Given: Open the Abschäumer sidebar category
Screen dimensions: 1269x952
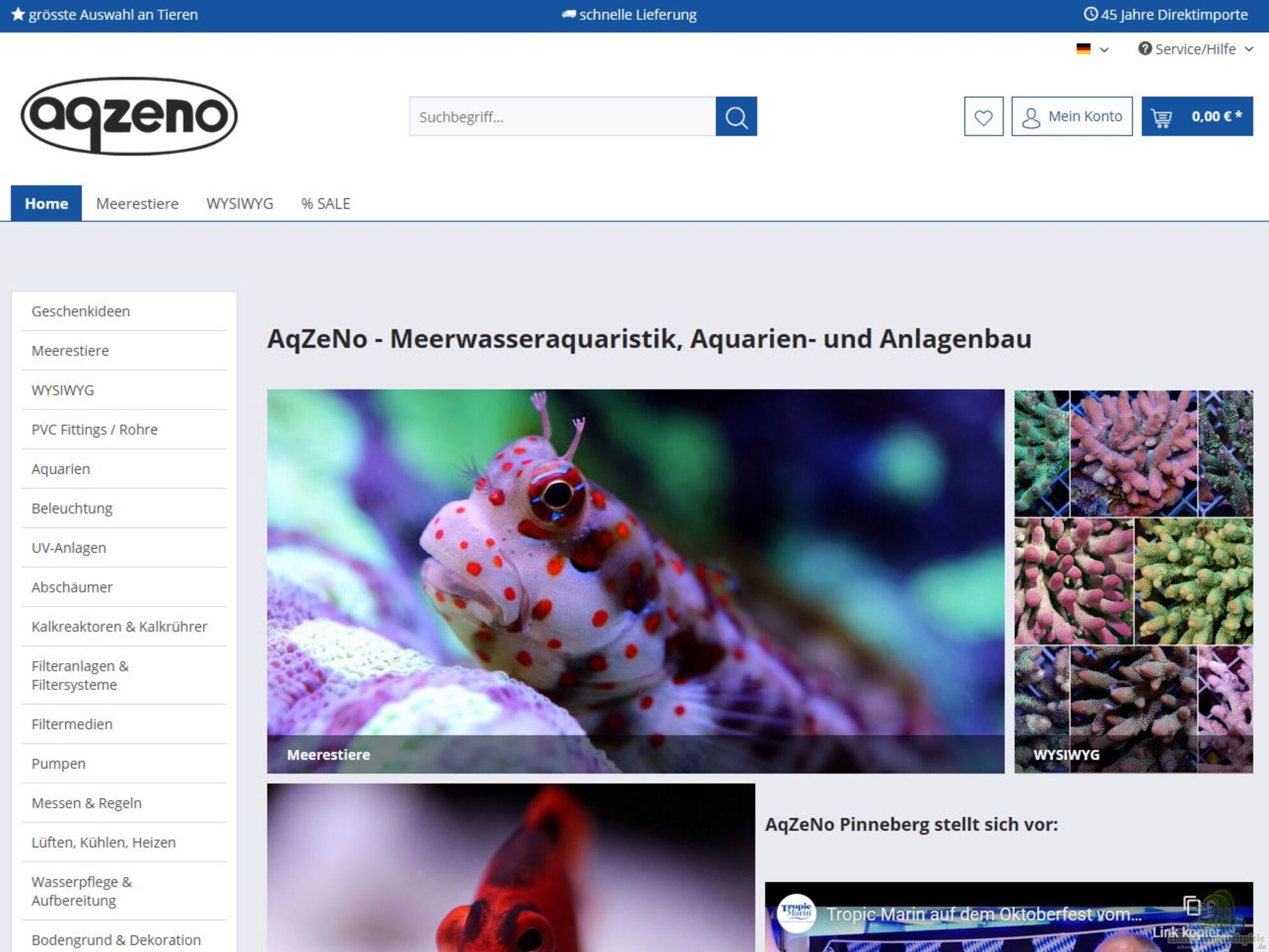Looking at the screenshot, I should click(x=72, y=587).
